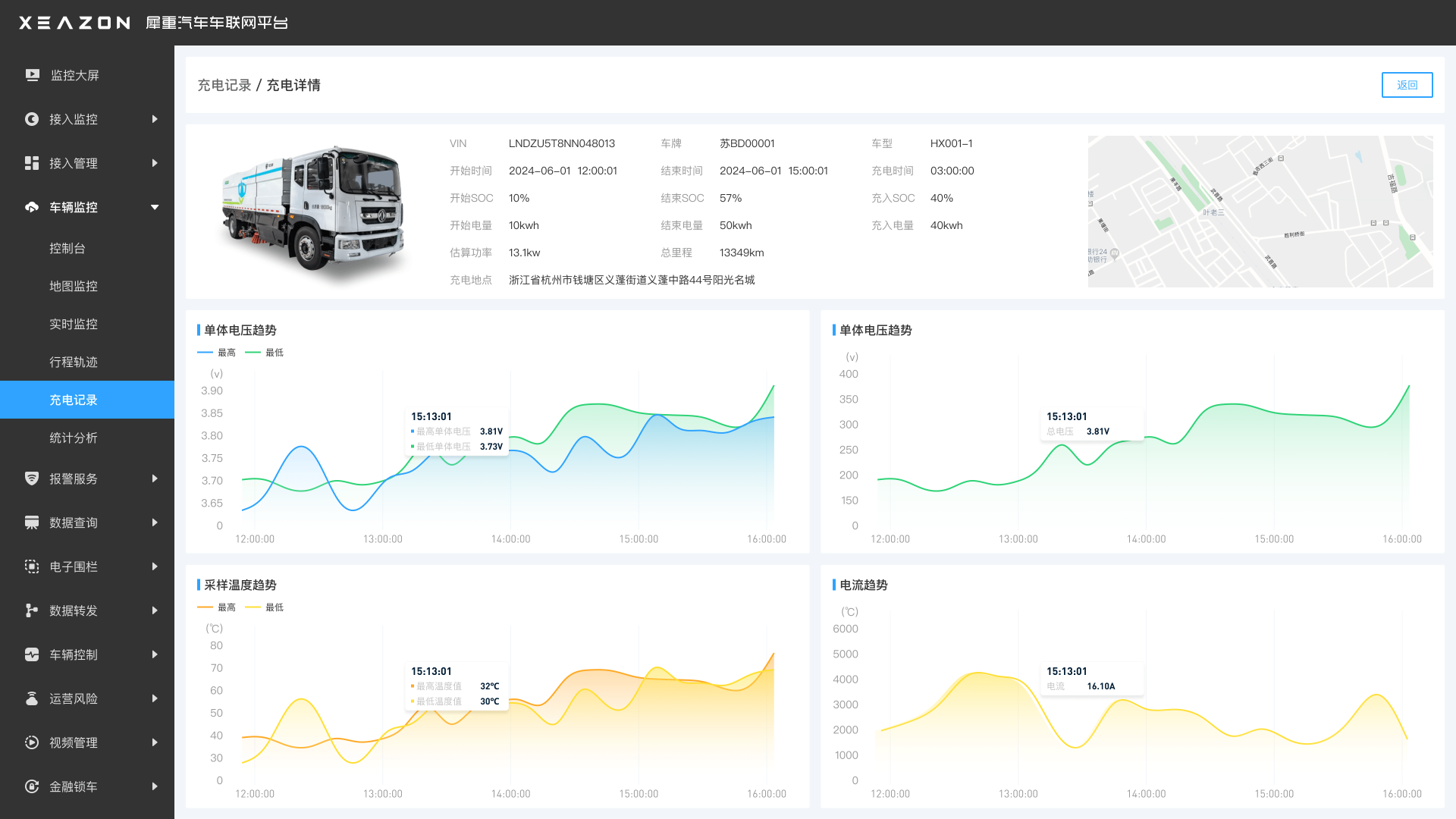Image resolution: width=1456 pixels, height=819 pixels.
Task: Click the 数据转发 branch icon
Action: coord(32,610)
